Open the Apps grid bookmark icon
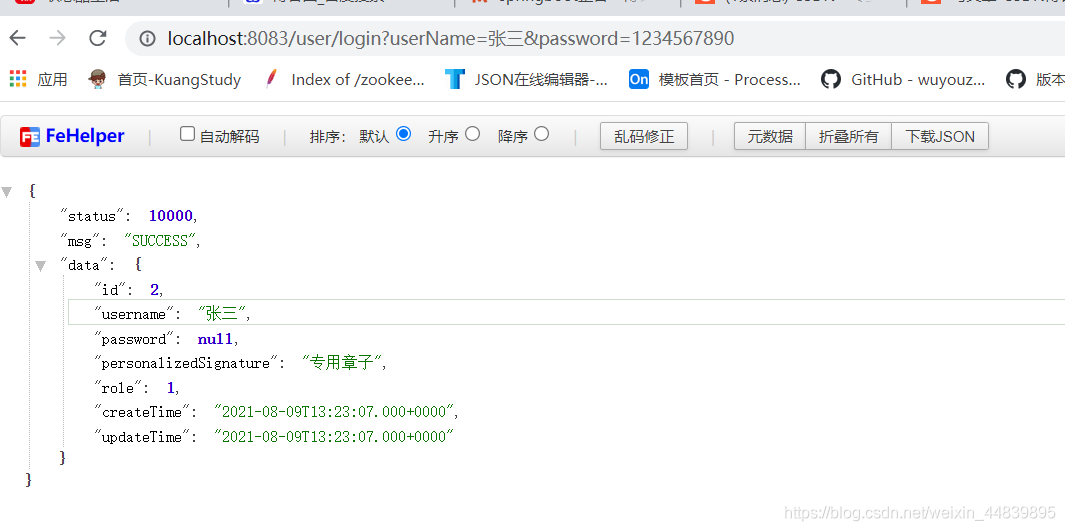 [x=18, y=79]
